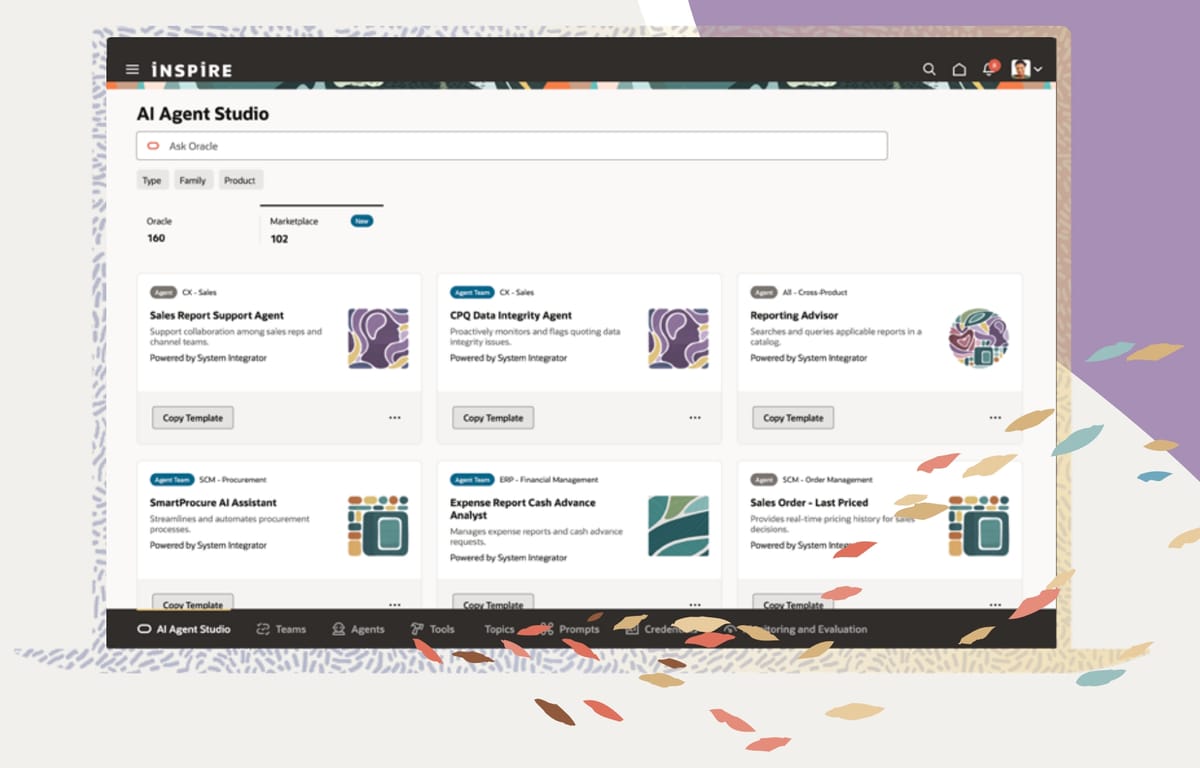Toggle the Family filter chip
This screenshot has height=768, width=1200.
193,180
